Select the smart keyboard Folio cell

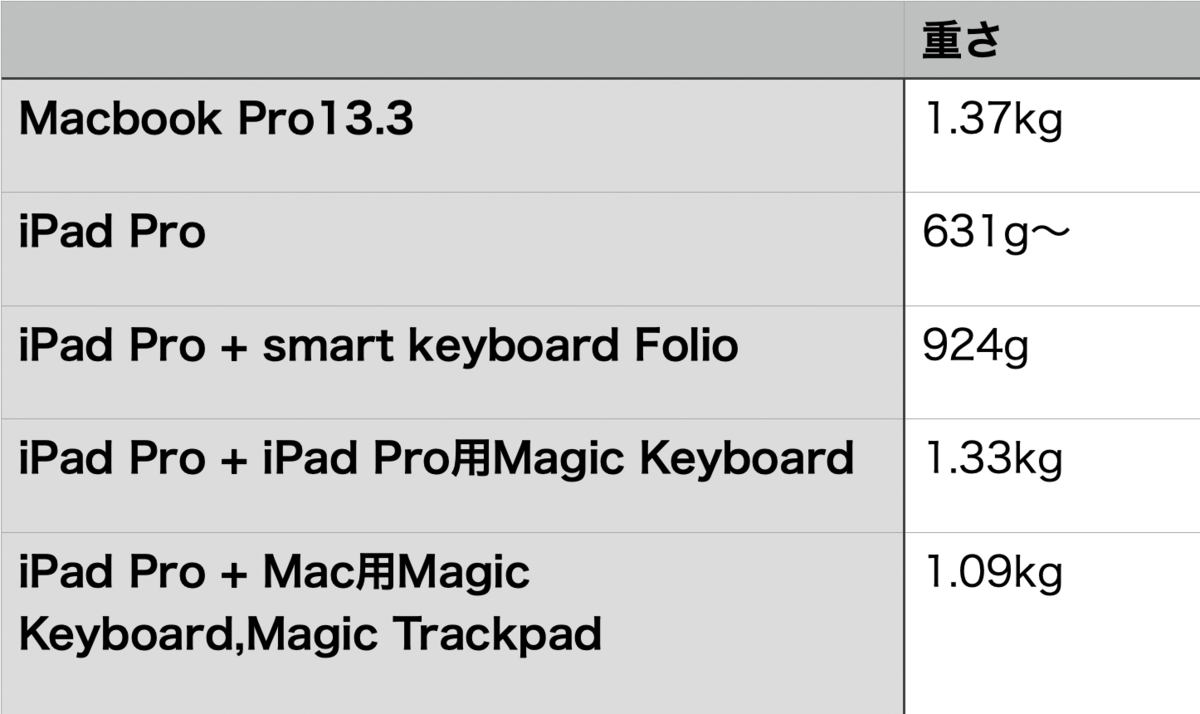[452, 362]
